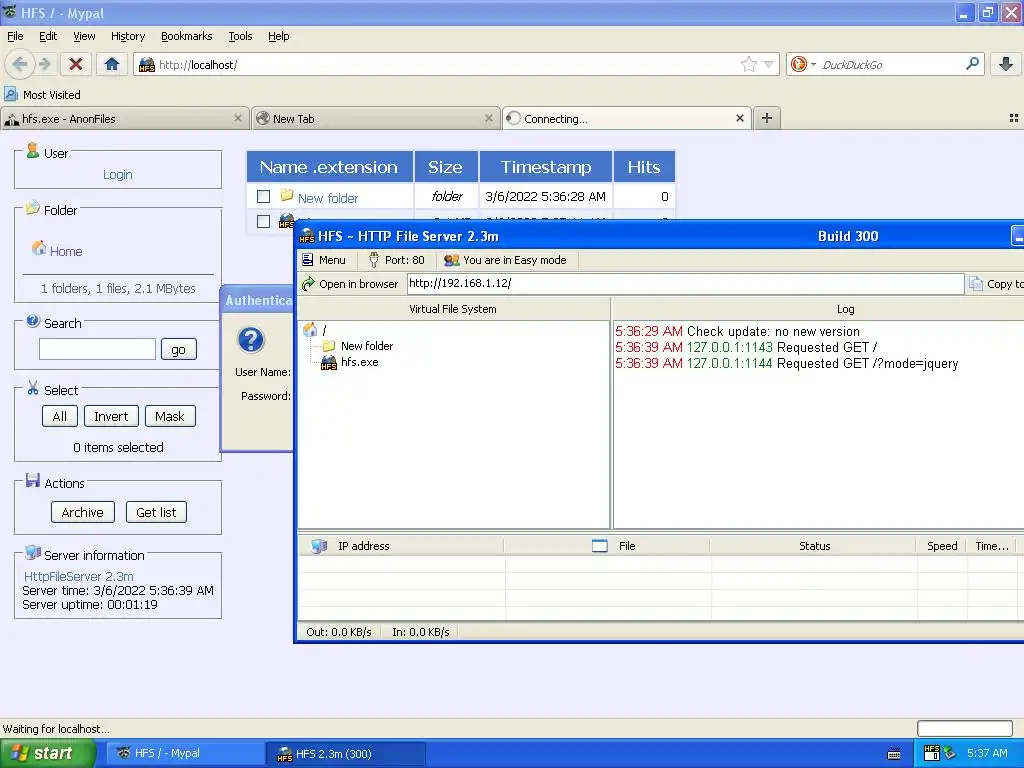Screen dimensions: 1024x768
Task: Open the File menu
Action: [x=15, y=36]
